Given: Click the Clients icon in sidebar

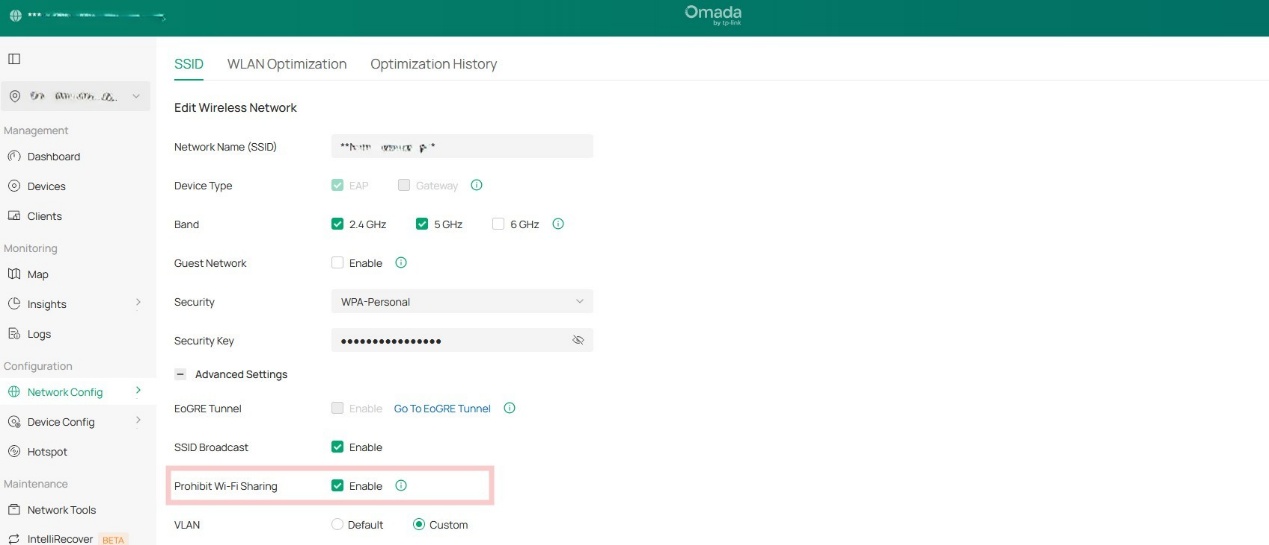Looking at the screenshot, I should 14,216.
